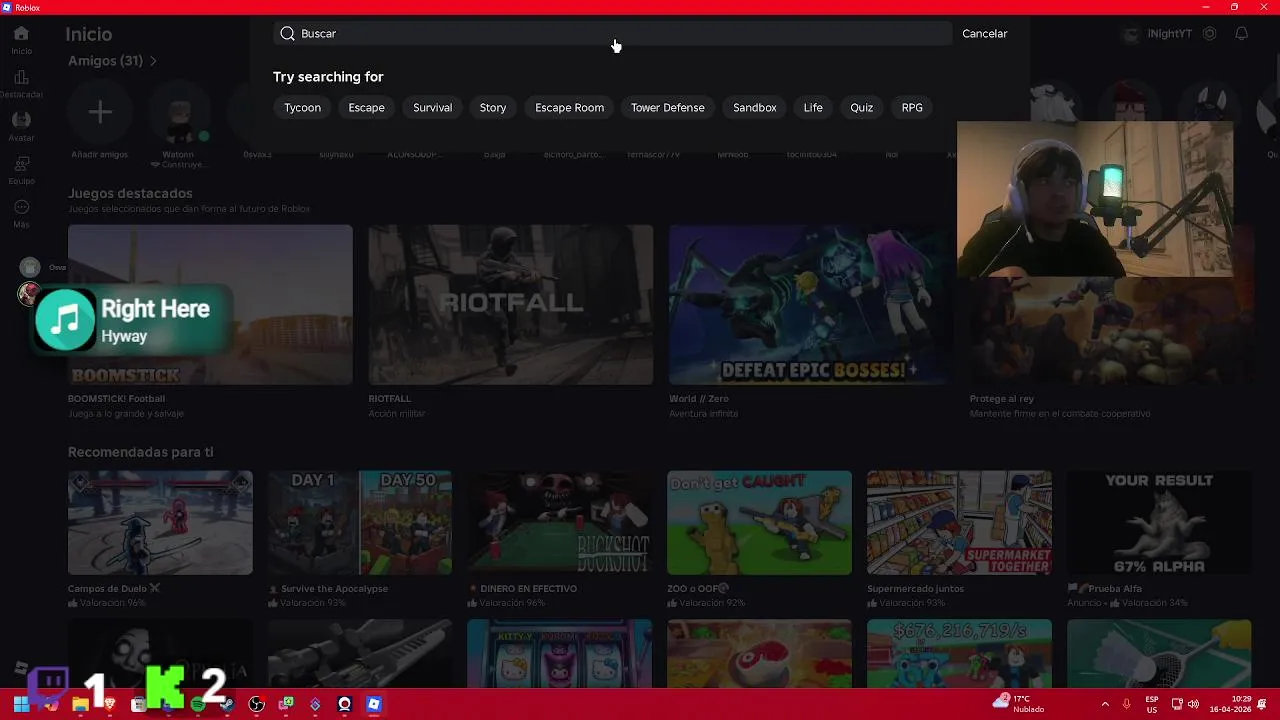Image resolution: width=1280 pixels, height=720 pixels.
Task: Click the Añadir amigos plus button
Action: (x=100, y=112)
